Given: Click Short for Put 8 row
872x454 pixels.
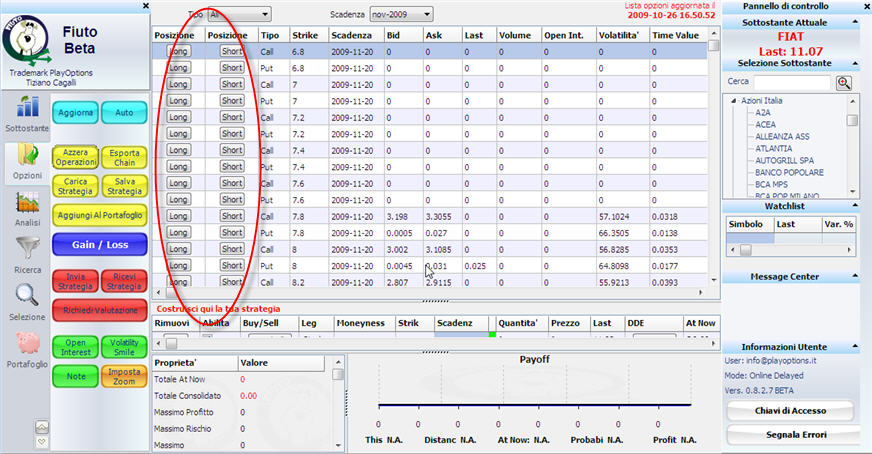Looking at the screenshot, I should click(x=232, y=266).
